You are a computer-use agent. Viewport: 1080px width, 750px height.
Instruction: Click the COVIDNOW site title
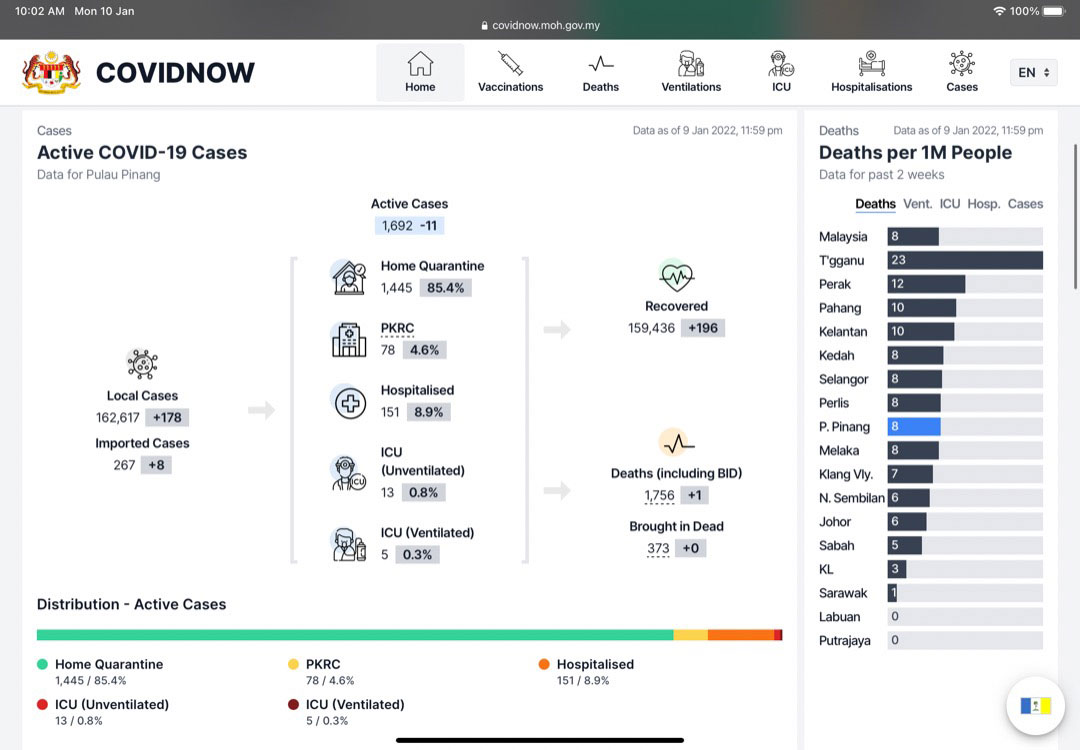pyautogui.click(x=175, y=72)
